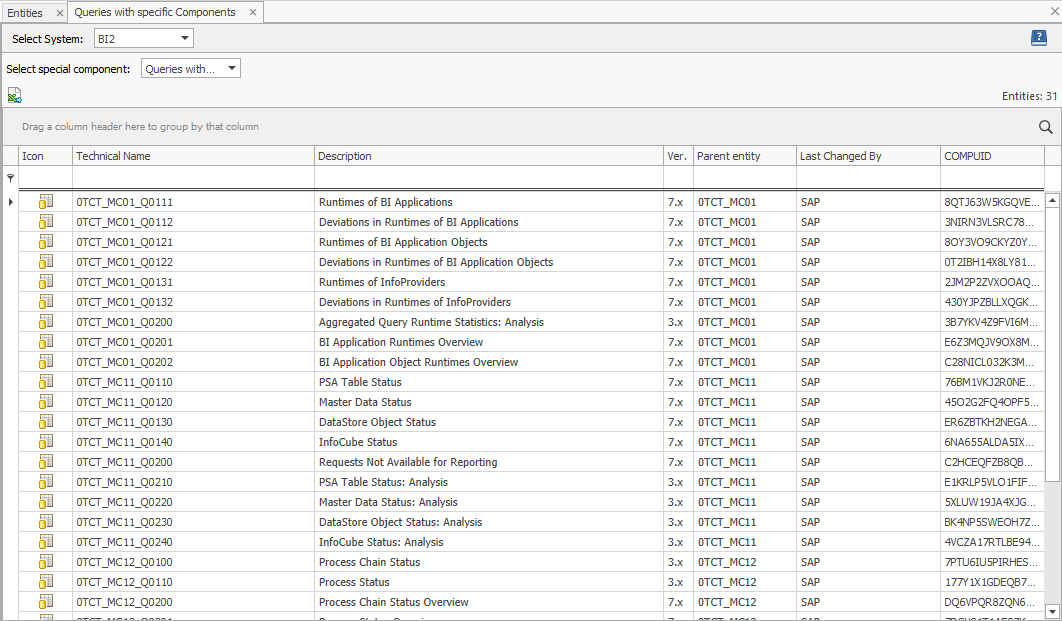Click the filter funnel icon
This screenshot has width=1062, height=621.
(10, 178)
